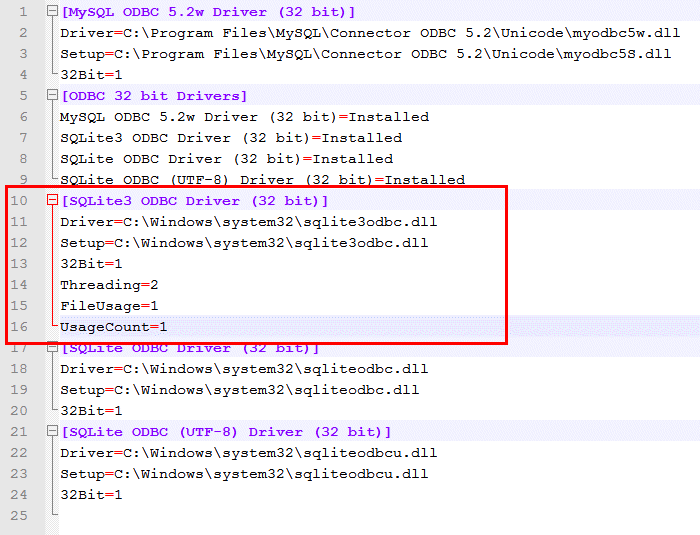The width and height of the screenshot is (700, 535).
Task: Click Setup=sqliteodbcu.dll on line 23
Action: point(244,474)
